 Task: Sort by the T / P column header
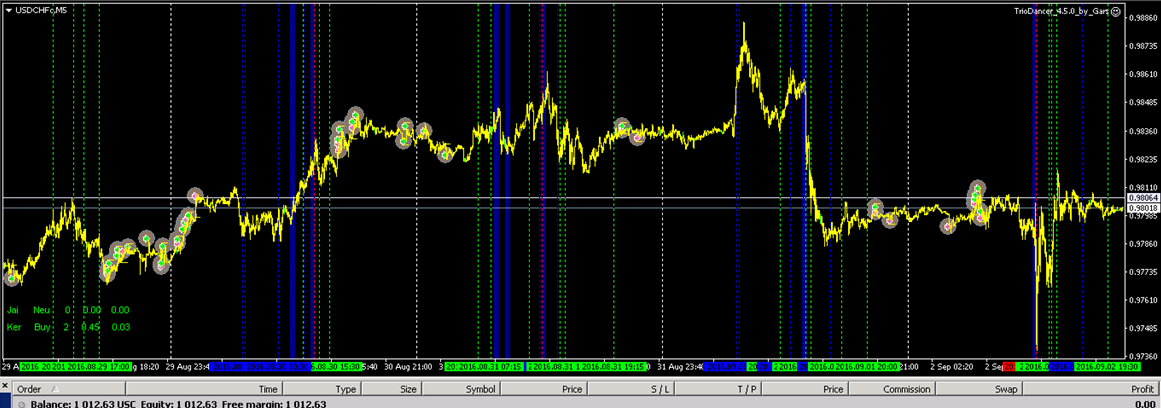pos(718,389)
